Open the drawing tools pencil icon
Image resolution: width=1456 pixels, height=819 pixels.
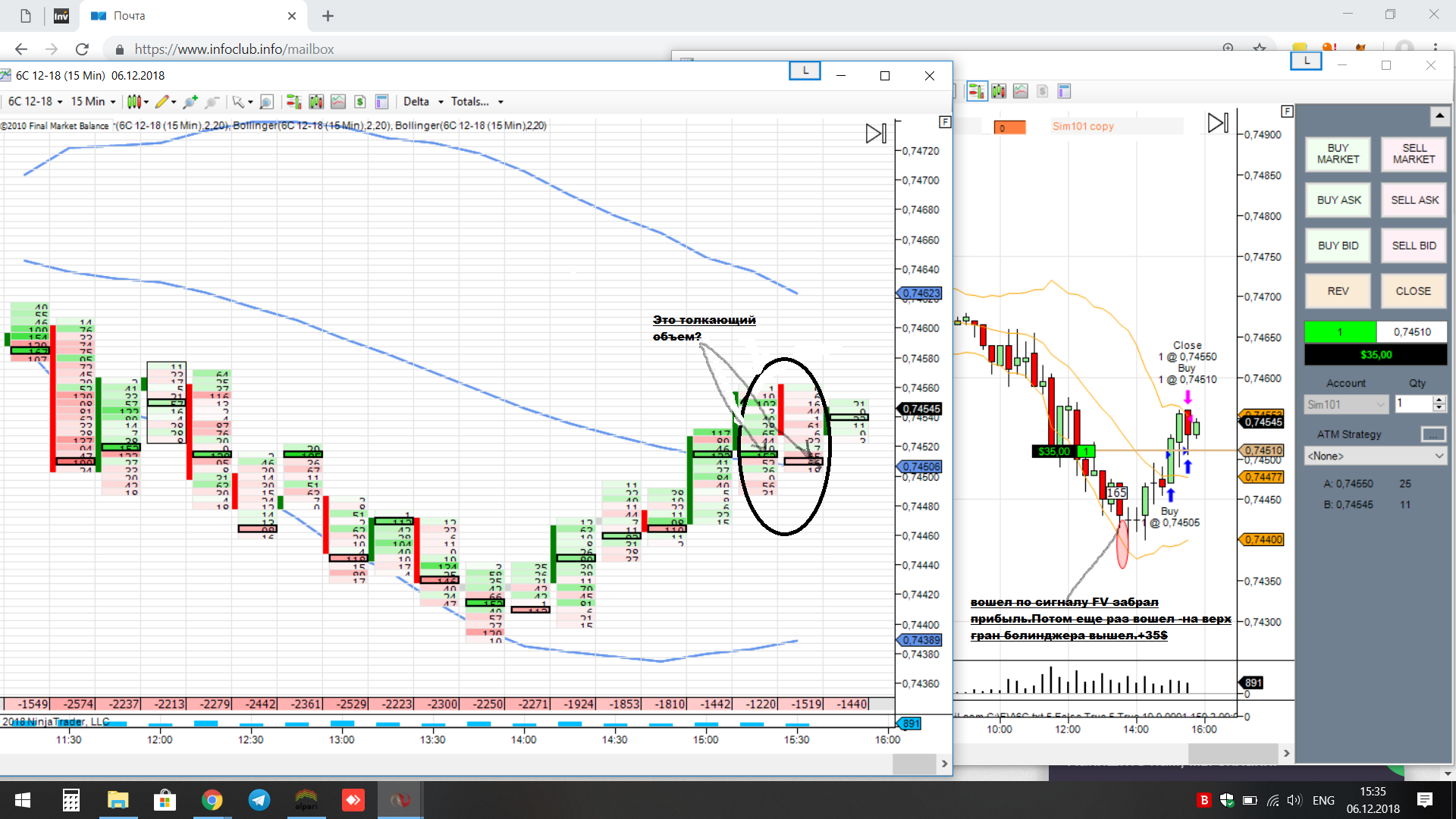[162, 102]
